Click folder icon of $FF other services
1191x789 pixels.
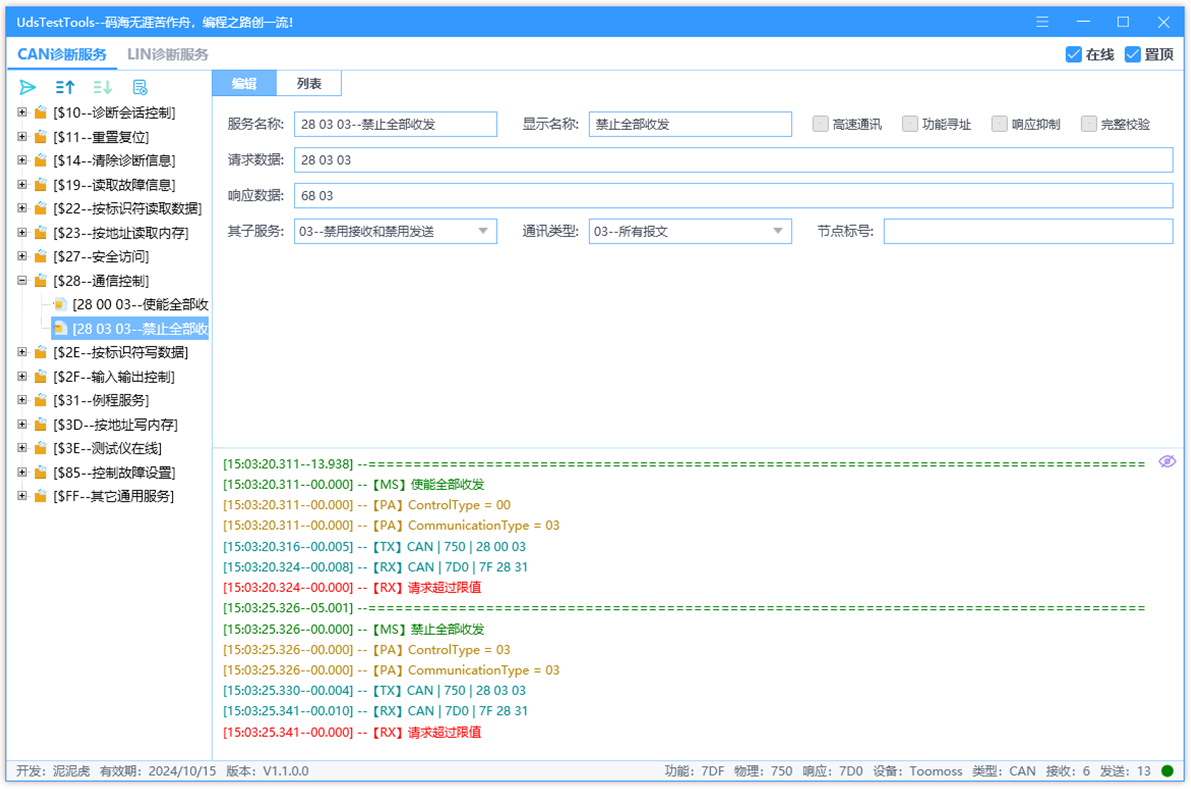(x=41, y=497)
